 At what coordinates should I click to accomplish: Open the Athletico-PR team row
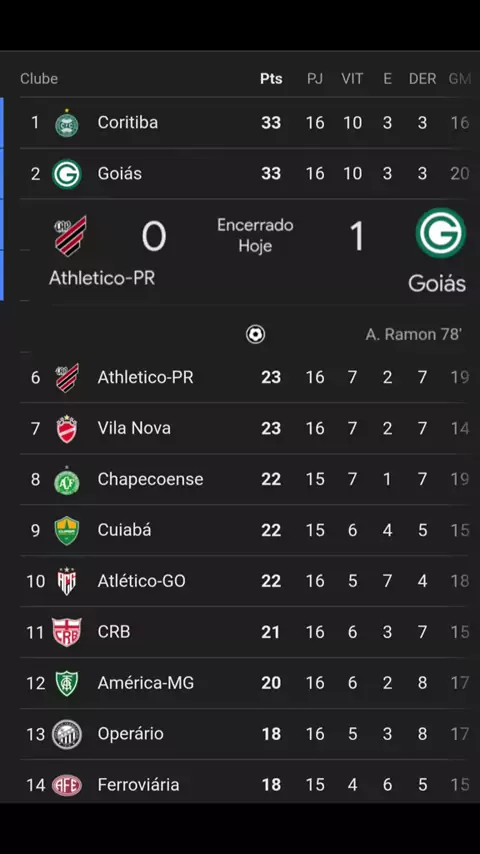pos(245,377)
